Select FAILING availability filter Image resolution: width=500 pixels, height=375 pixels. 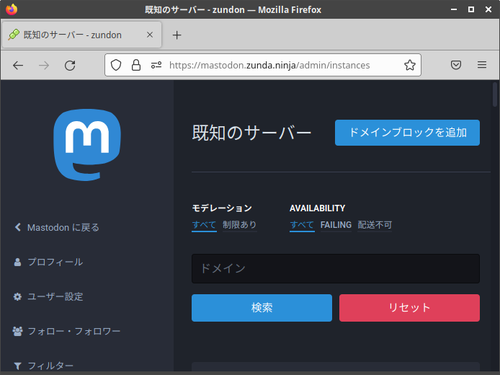336,225
